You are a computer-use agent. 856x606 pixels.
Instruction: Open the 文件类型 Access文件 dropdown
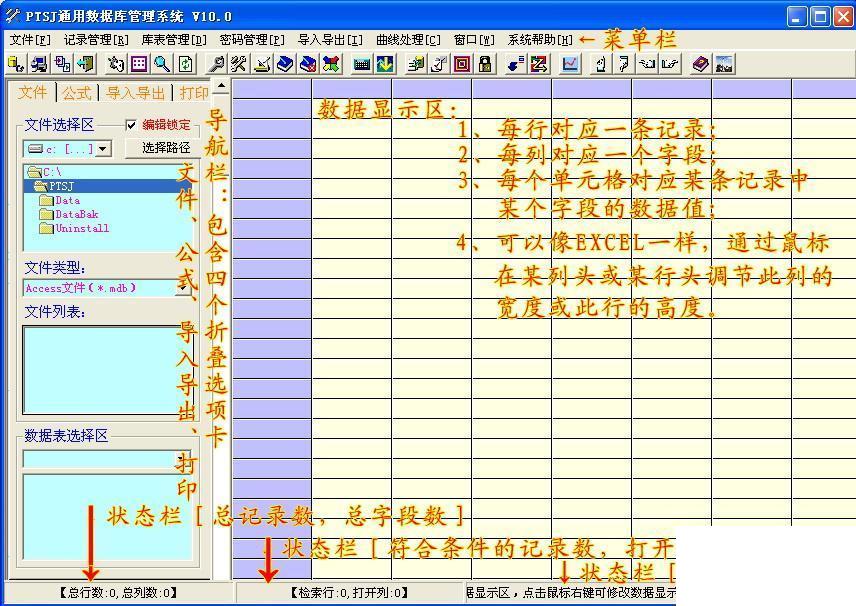(x=185, y=288)
